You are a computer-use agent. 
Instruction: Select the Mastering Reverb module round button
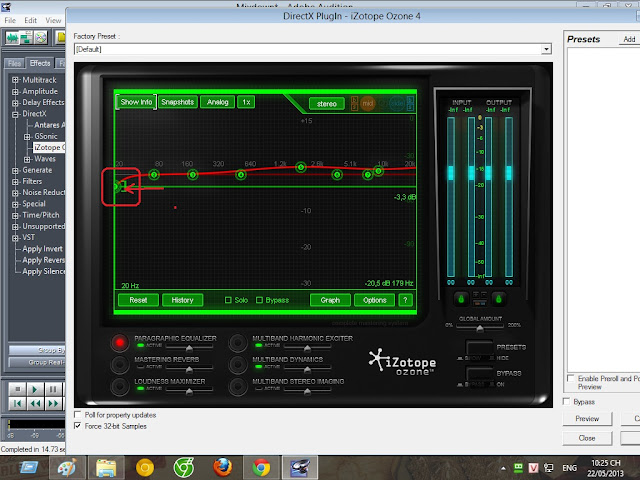pos(120,364)
